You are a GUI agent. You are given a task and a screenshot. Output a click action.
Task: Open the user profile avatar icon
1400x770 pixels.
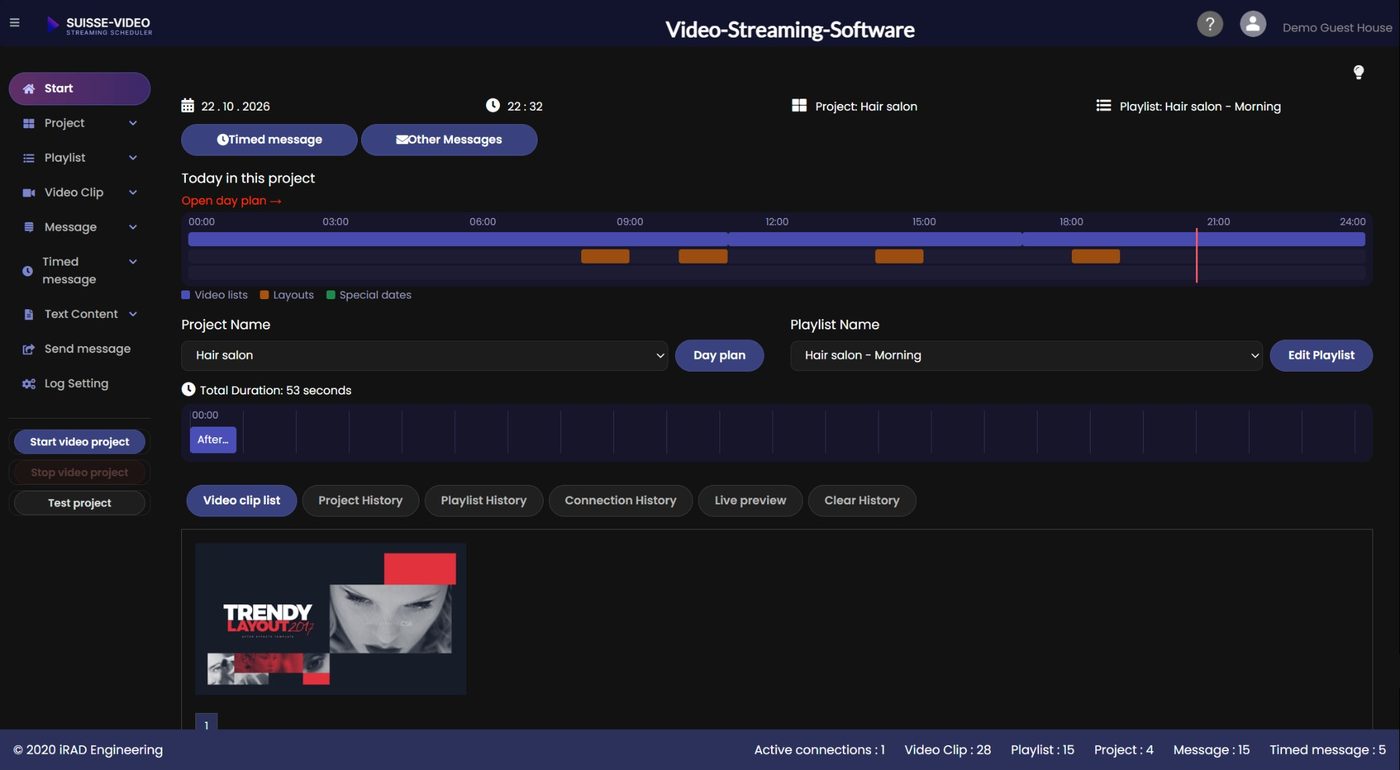click(1253, 25)
